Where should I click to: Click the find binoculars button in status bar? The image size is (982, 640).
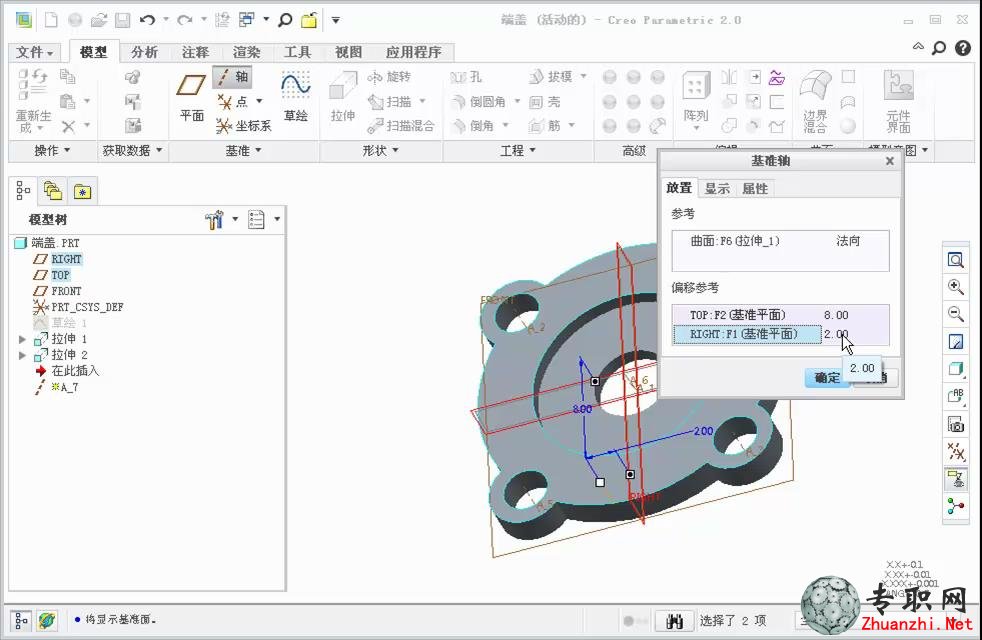click(x=674, y=621)
